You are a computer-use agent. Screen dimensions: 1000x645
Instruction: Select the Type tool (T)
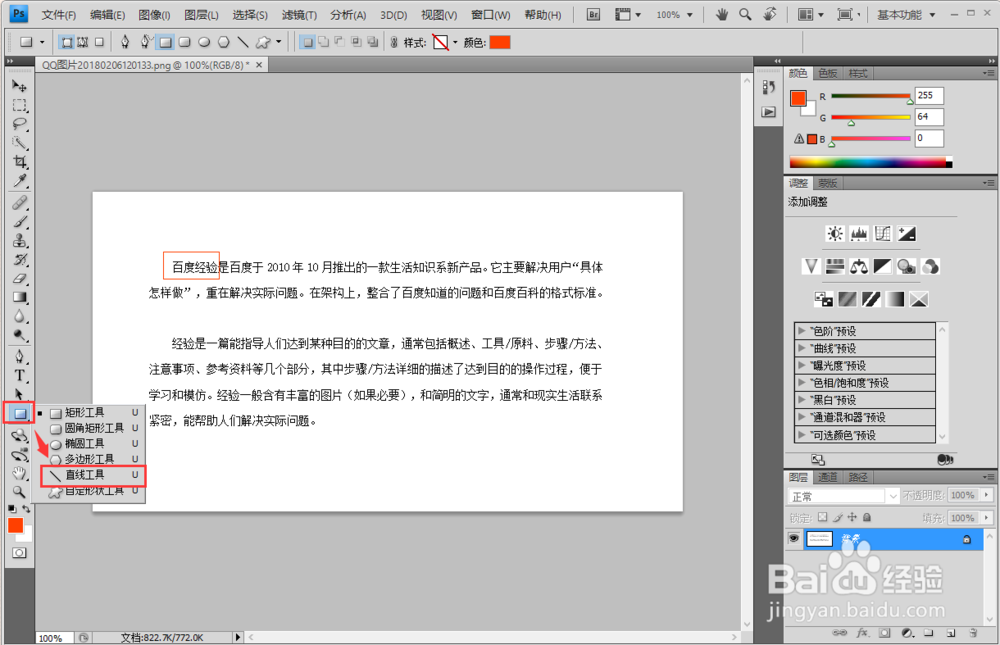pos(19,376)
